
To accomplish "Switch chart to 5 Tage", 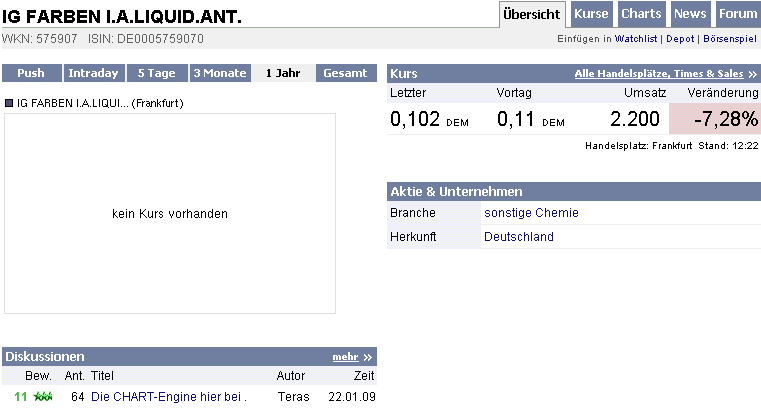I will coord(157,73).
